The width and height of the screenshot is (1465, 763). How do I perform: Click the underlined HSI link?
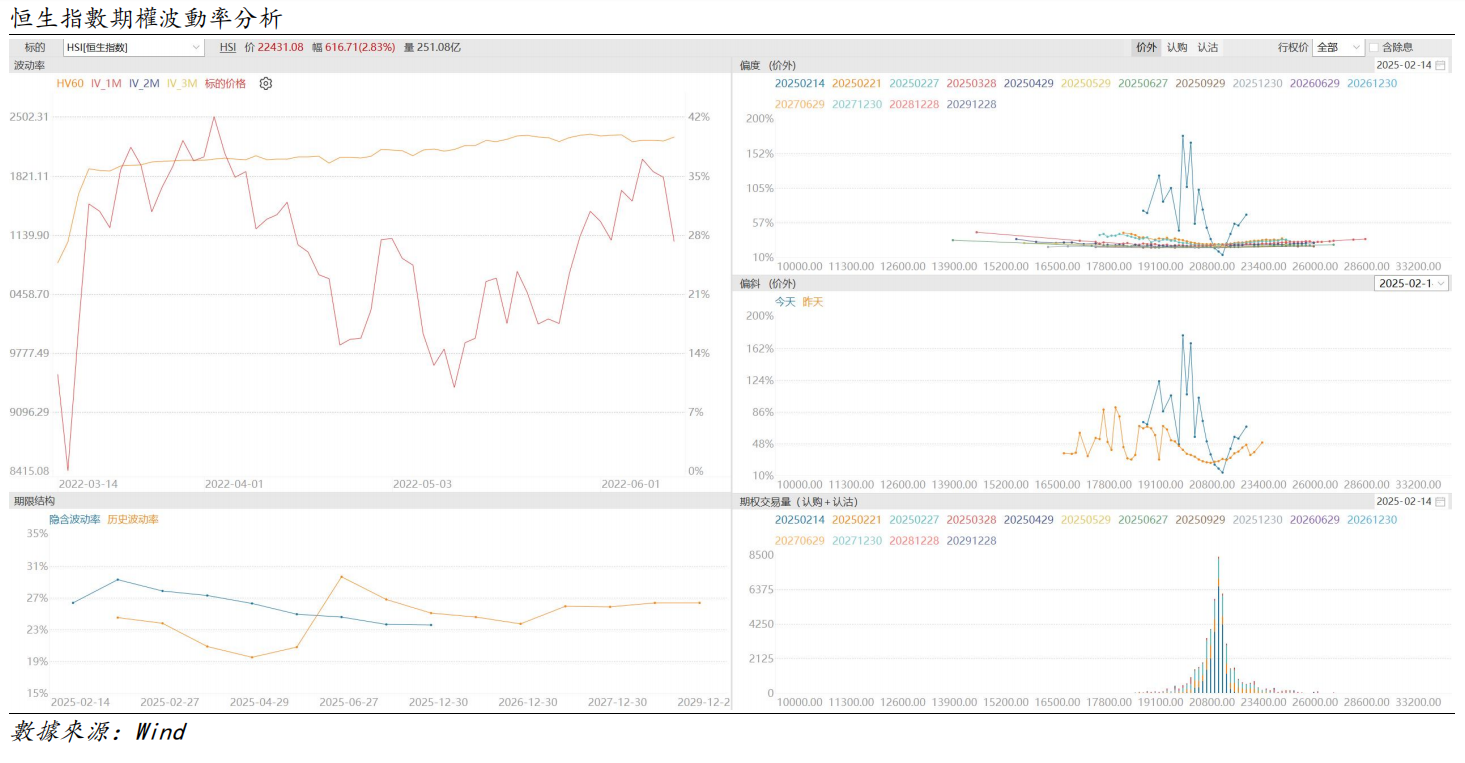tap(228, 47)
